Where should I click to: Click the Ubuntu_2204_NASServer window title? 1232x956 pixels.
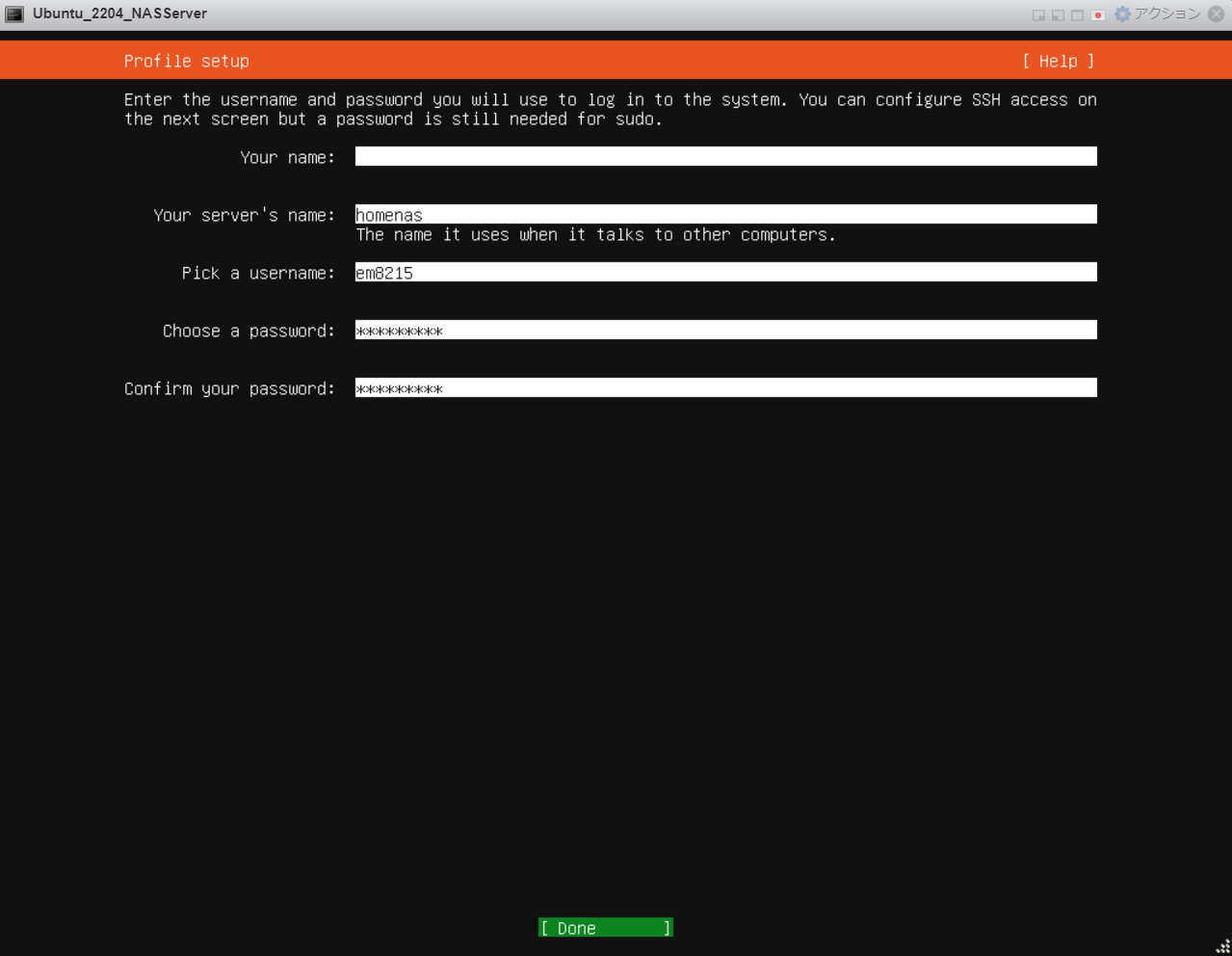coord(119,13)
